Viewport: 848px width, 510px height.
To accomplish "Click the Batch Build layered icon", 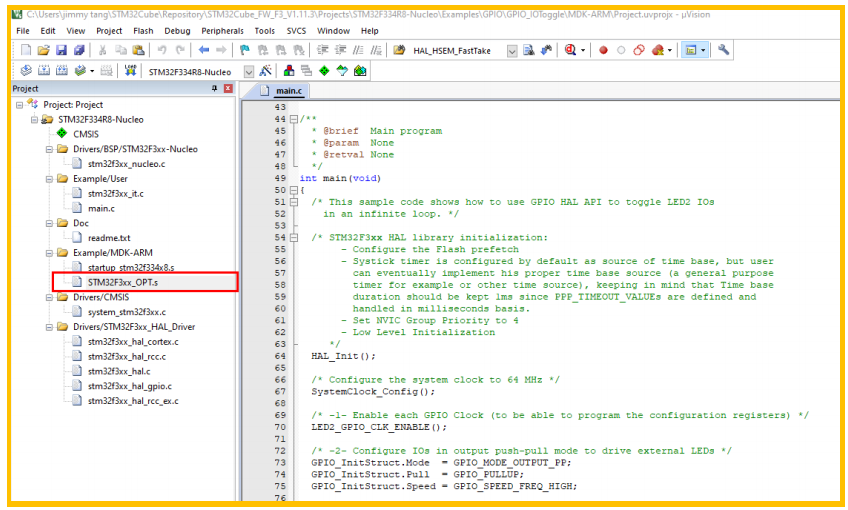I will pyautogui.click(x=80, y=71).
